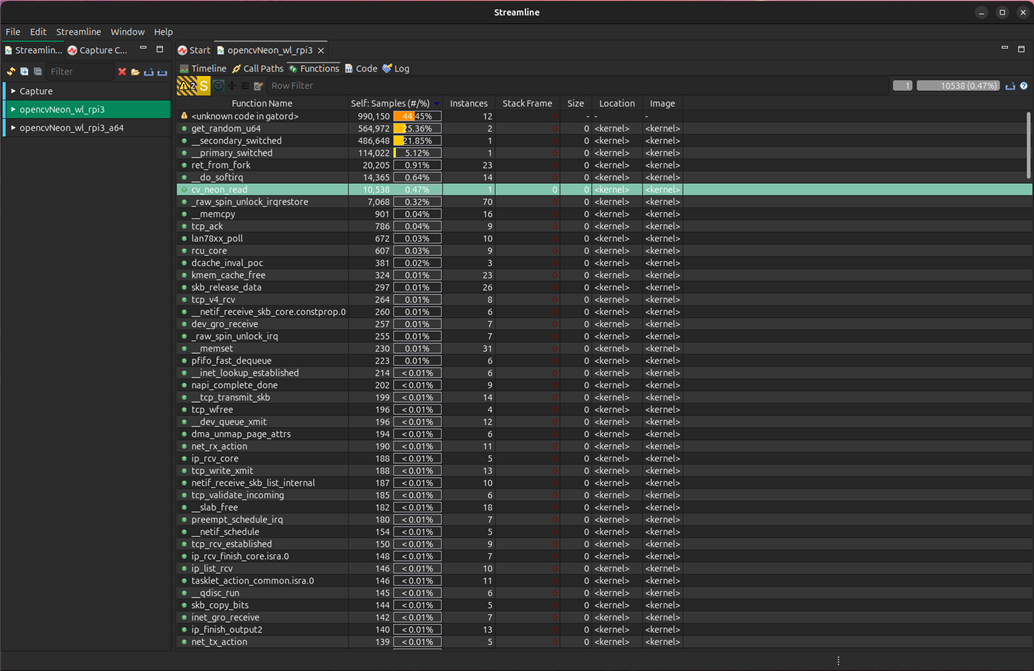The image size is (1034, 671).
Task: Click the yellow S samples mode icon
Action: point(203,86)
